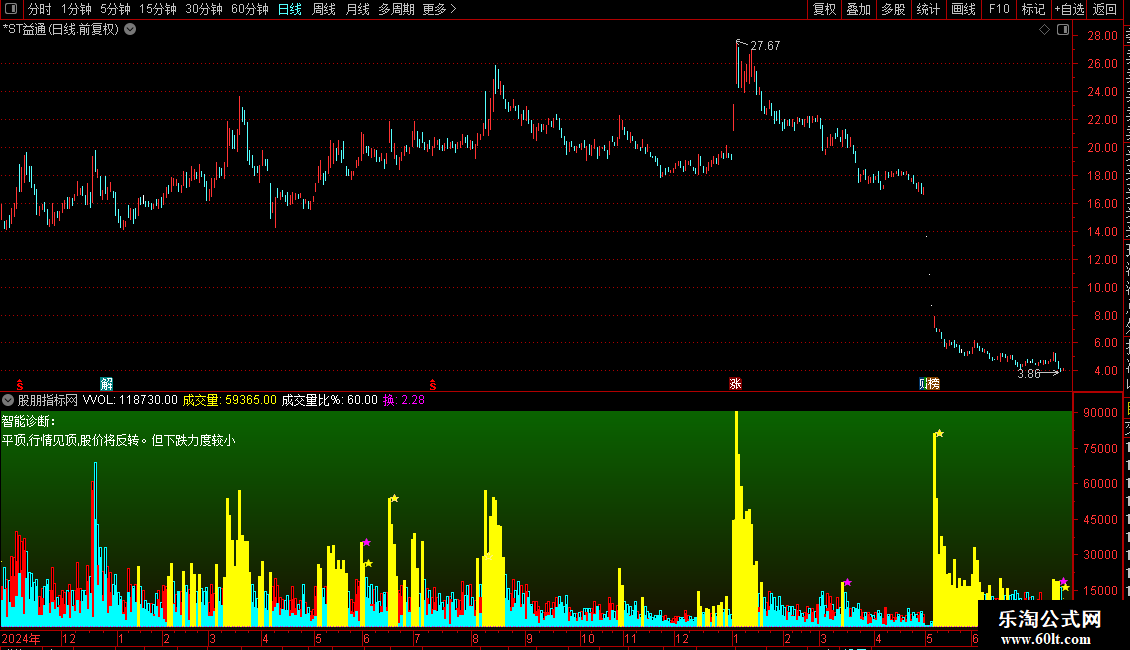Screen dimensions: 1130x650
Task: Click the 智能诊断 label
Action: [x=28, y=421]
